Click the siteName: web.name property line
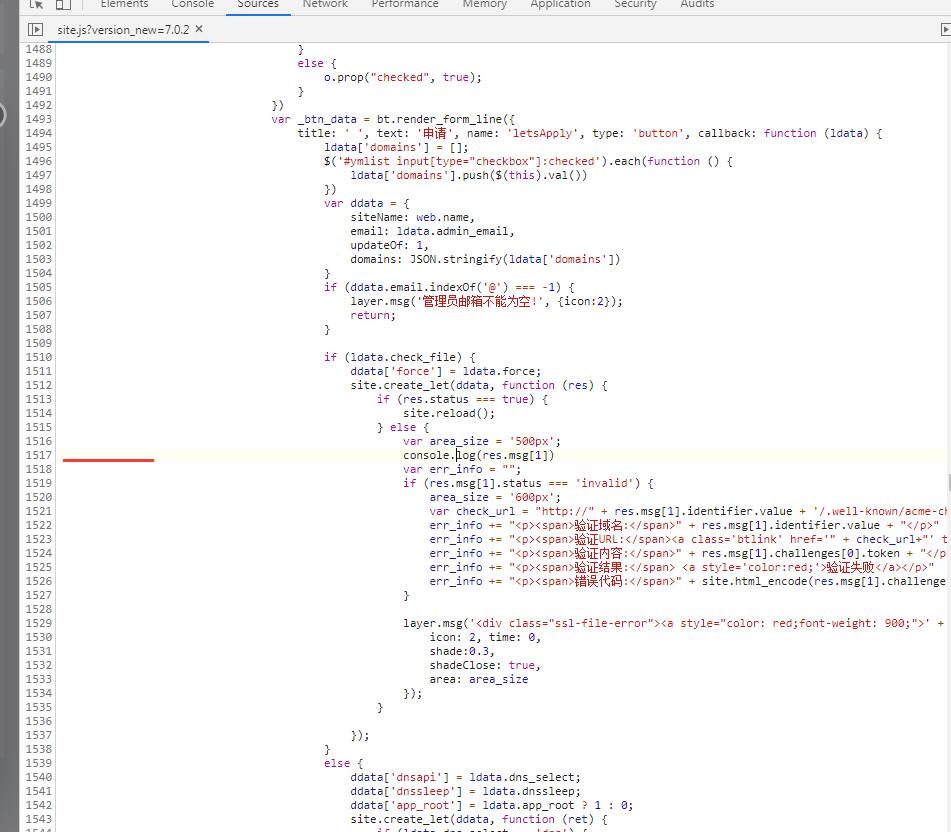 (x=412, y=217)
